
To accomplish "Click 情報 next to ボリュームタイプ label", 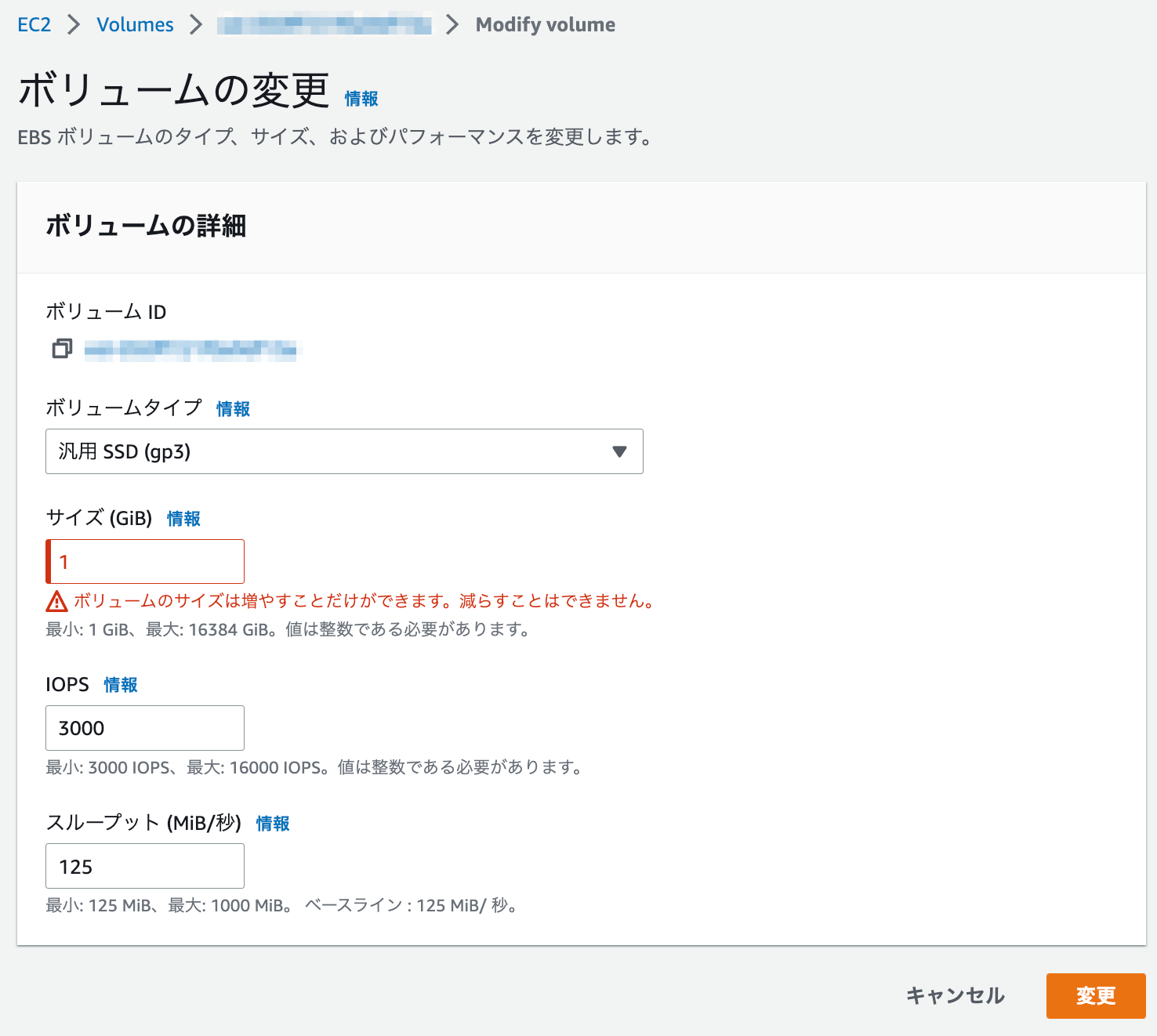I will (x=233, y=408).
